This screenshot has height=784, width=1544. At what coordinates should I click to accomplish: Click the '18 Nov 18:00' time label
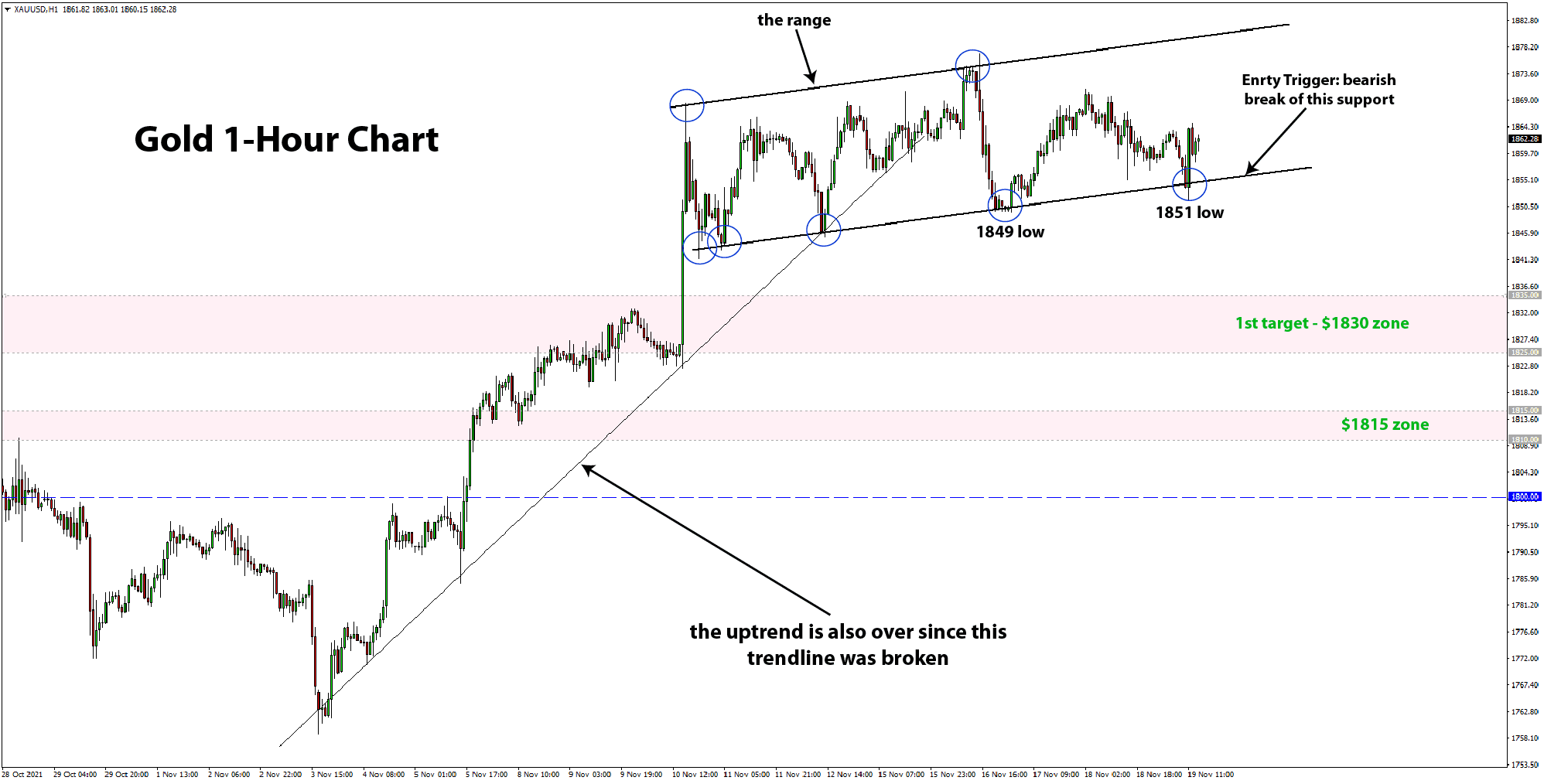click(x=1159, y=775)
